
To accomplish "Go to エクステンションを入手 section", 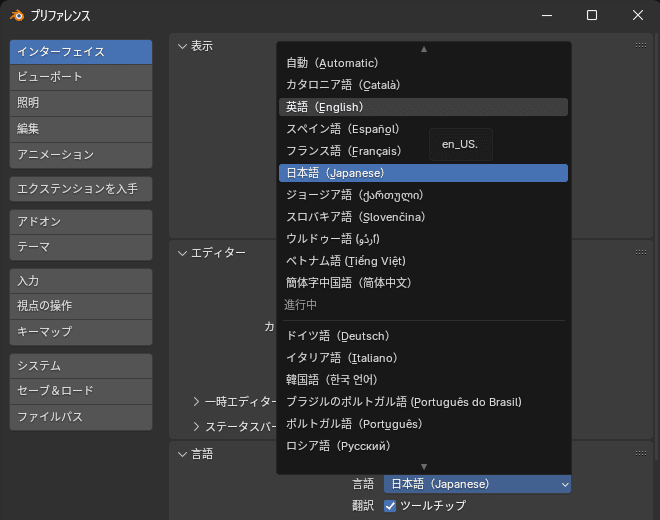I will 81,189.
